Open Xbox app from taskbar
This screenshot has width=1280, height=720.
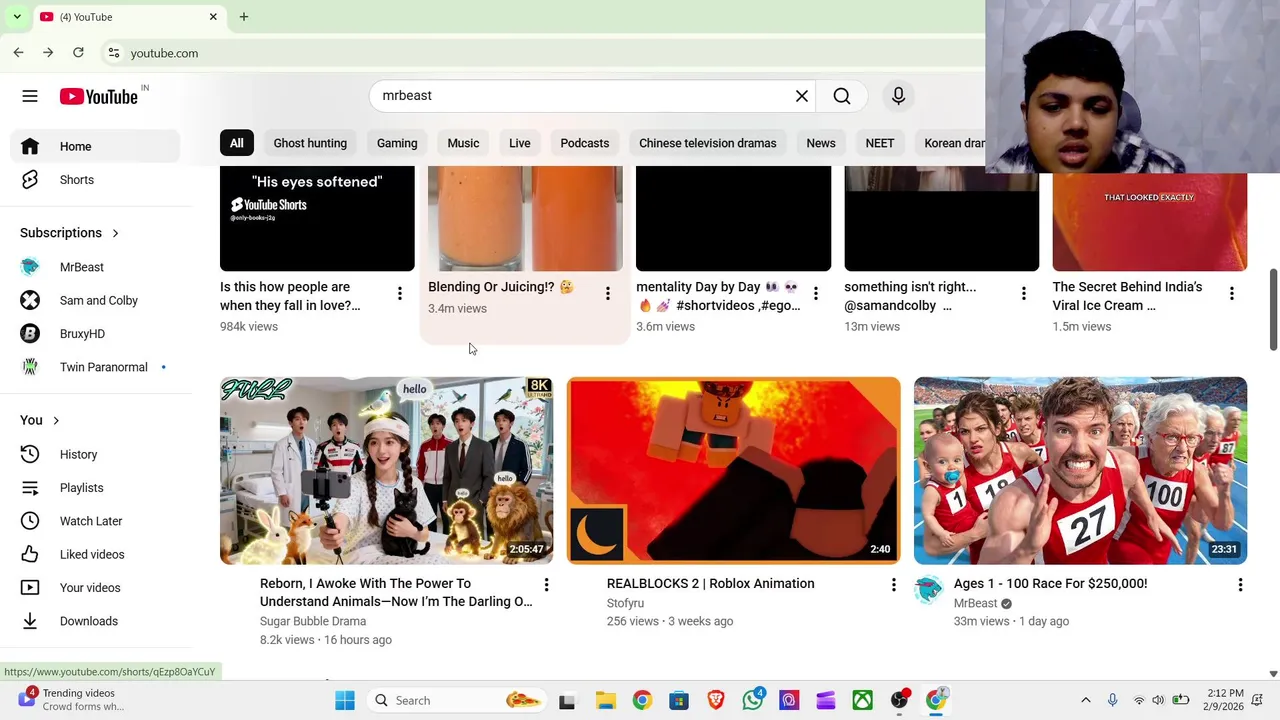(862, 700)
